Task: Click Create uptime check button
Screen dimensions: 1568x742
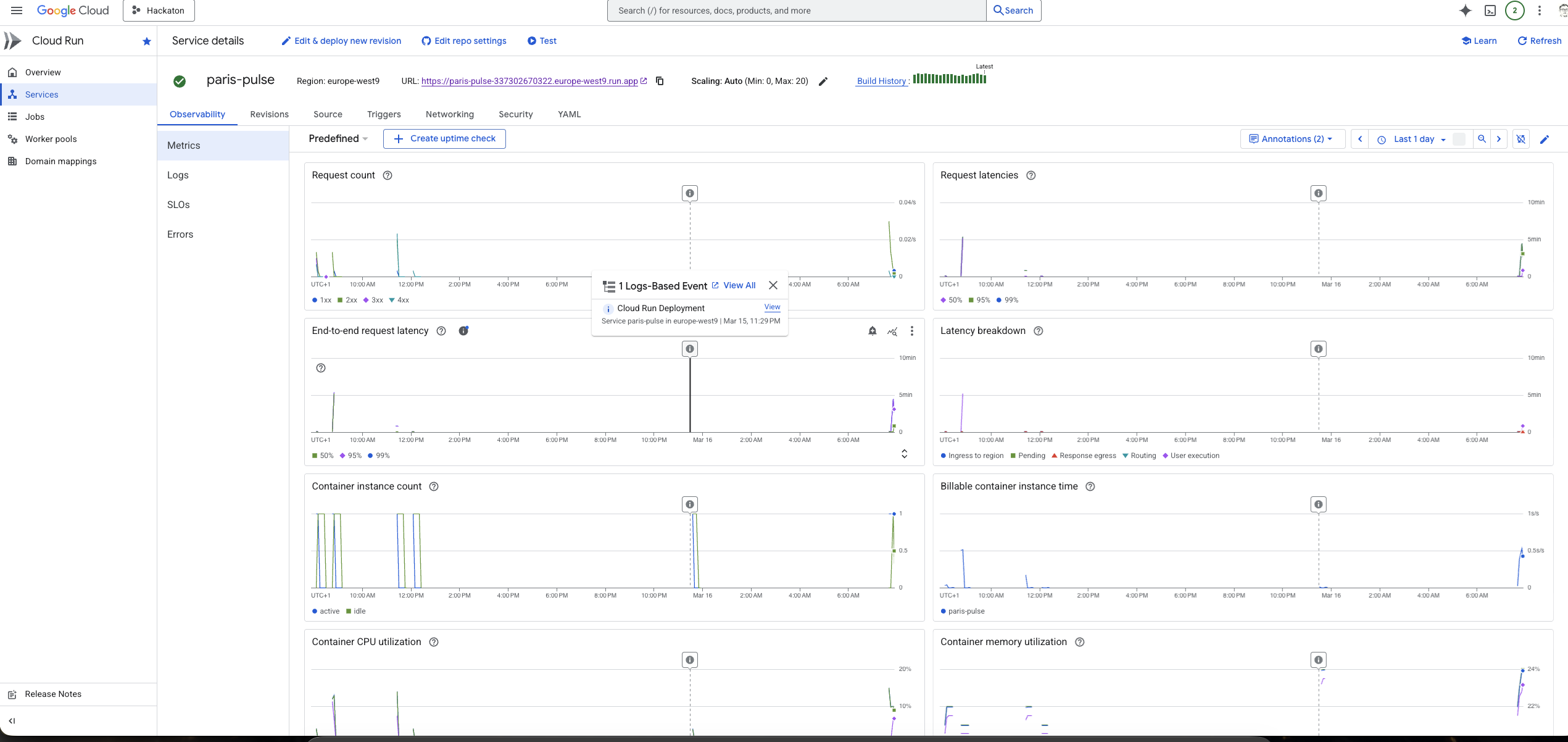Action: [444, 139]
